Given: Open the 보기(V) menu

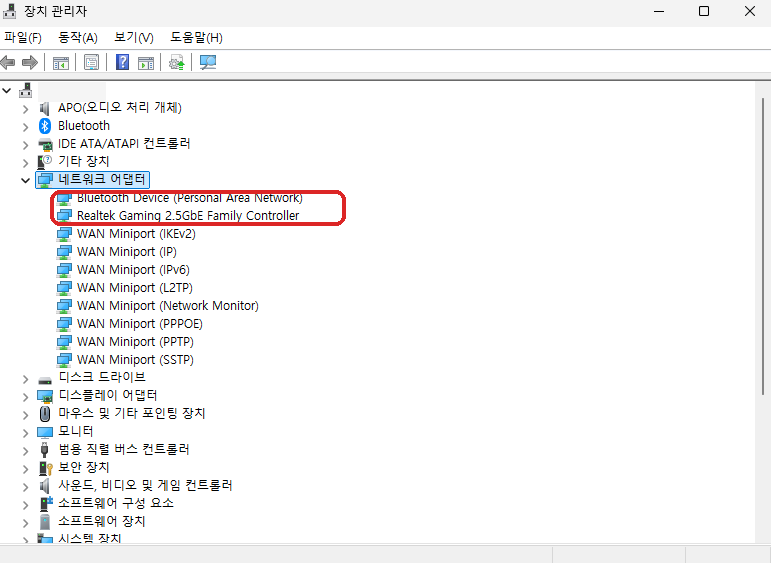Looking at the screenshot, I should pos(134,37).
